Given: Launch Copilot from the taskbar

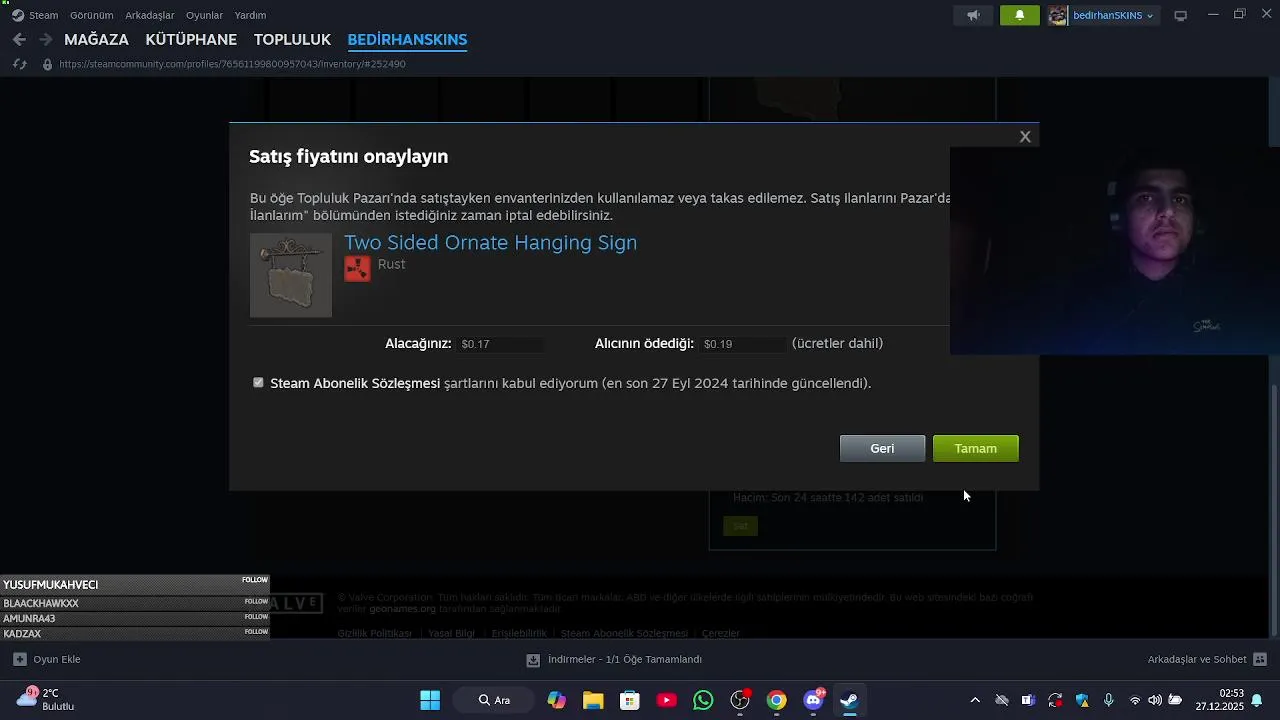Looking at the screenshot, I should click(x=556, y=700).
